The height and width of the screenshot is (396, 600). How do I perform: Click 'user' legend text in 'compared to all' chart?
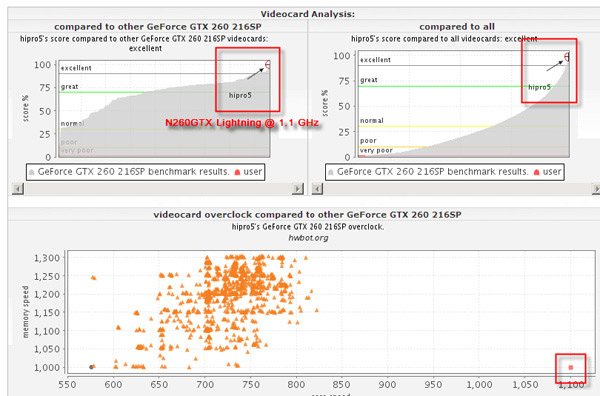(x=552, y=172)
